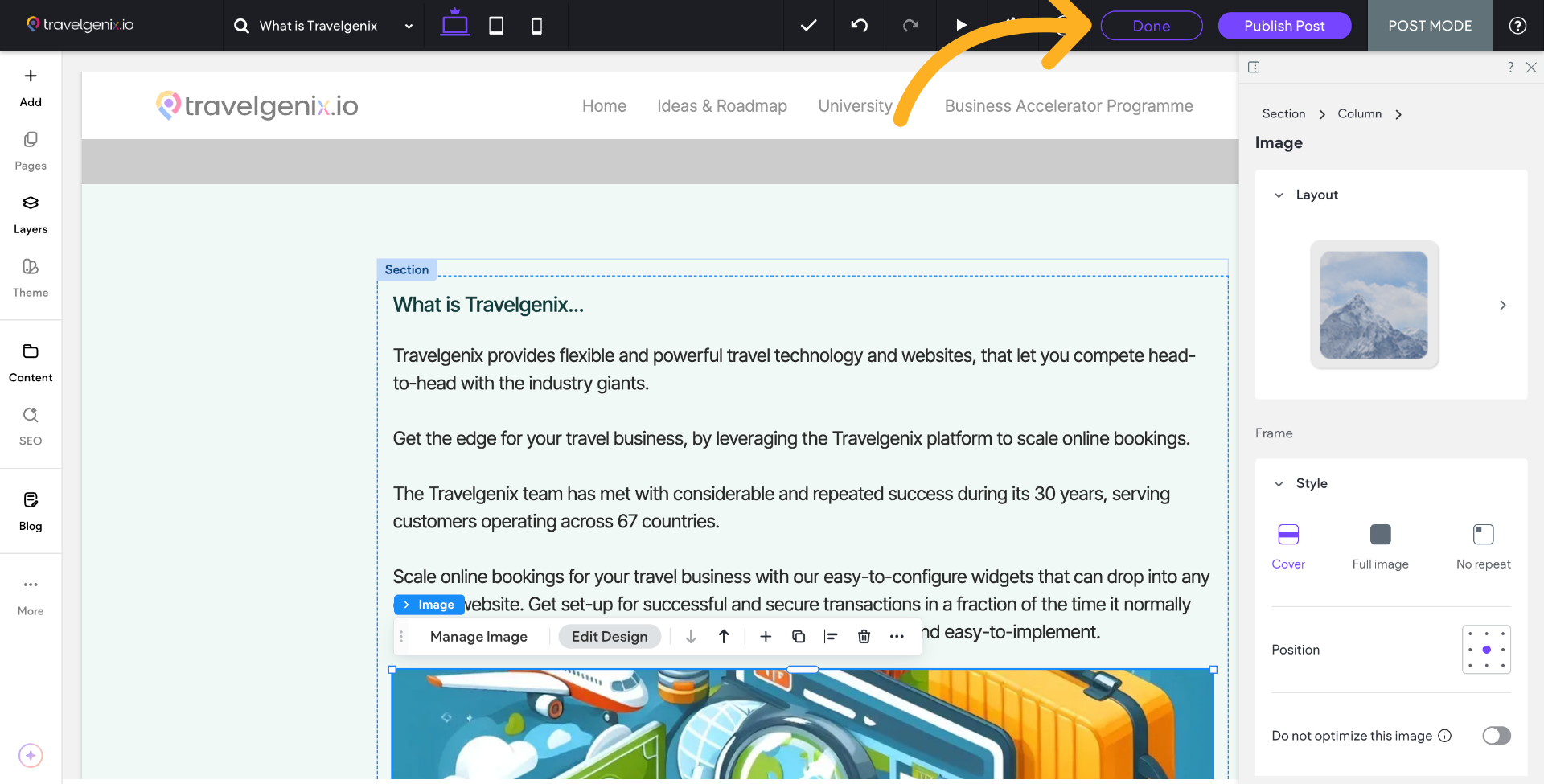This screenshot has height=784, width=1544.
Task: Enable Do not optimize this image
Action: tap(1496, 735)
